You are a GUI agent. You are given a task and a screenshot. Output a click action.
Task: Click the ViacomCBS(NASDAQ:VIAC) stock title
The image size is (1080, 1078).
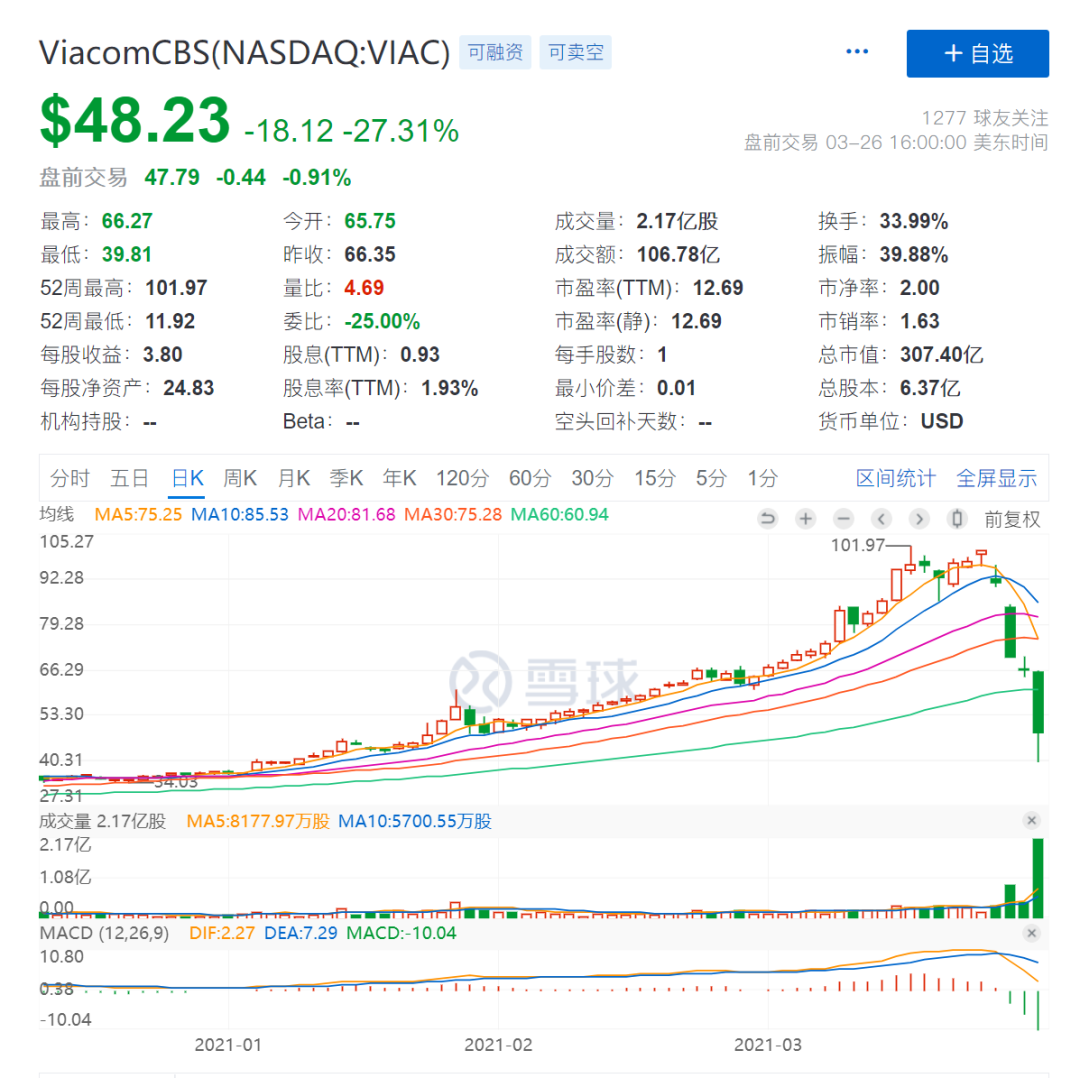245,53
